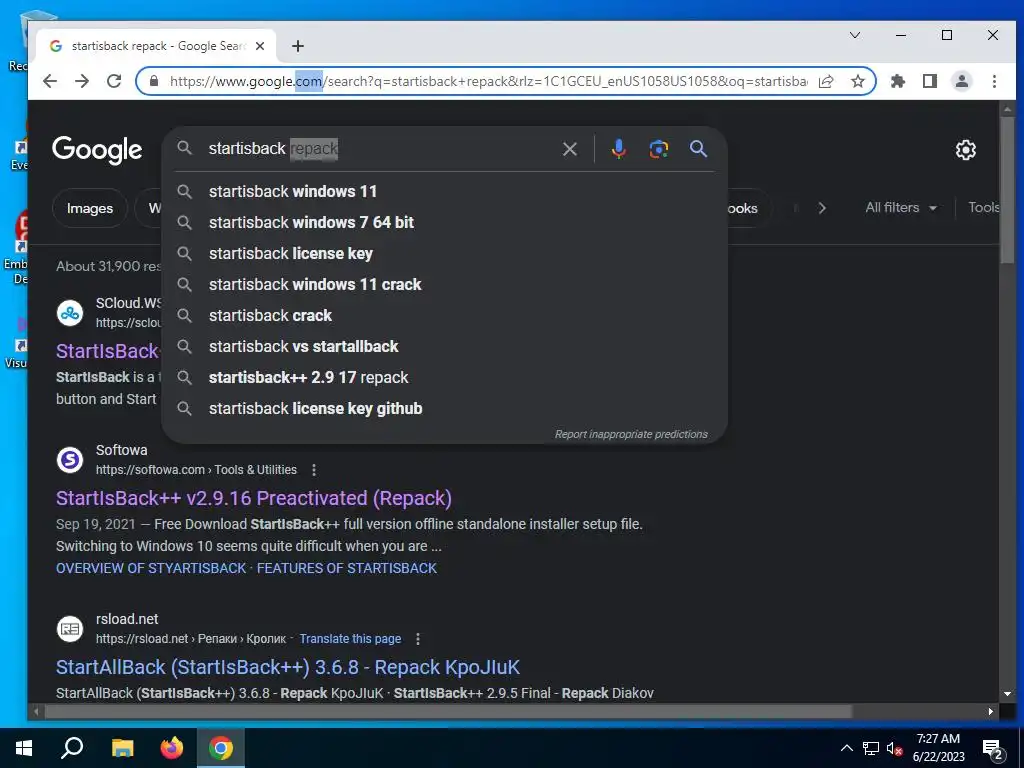Click the Tools button
Viewport: 1024px width, 768px height.
point(983,208)
